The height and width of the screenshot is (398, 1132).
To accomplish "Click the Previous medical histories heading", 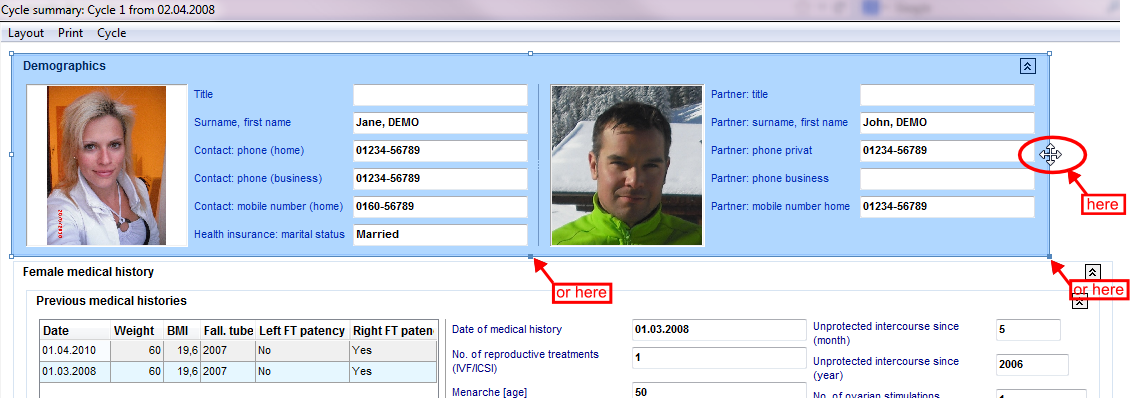I will [111, 300].
